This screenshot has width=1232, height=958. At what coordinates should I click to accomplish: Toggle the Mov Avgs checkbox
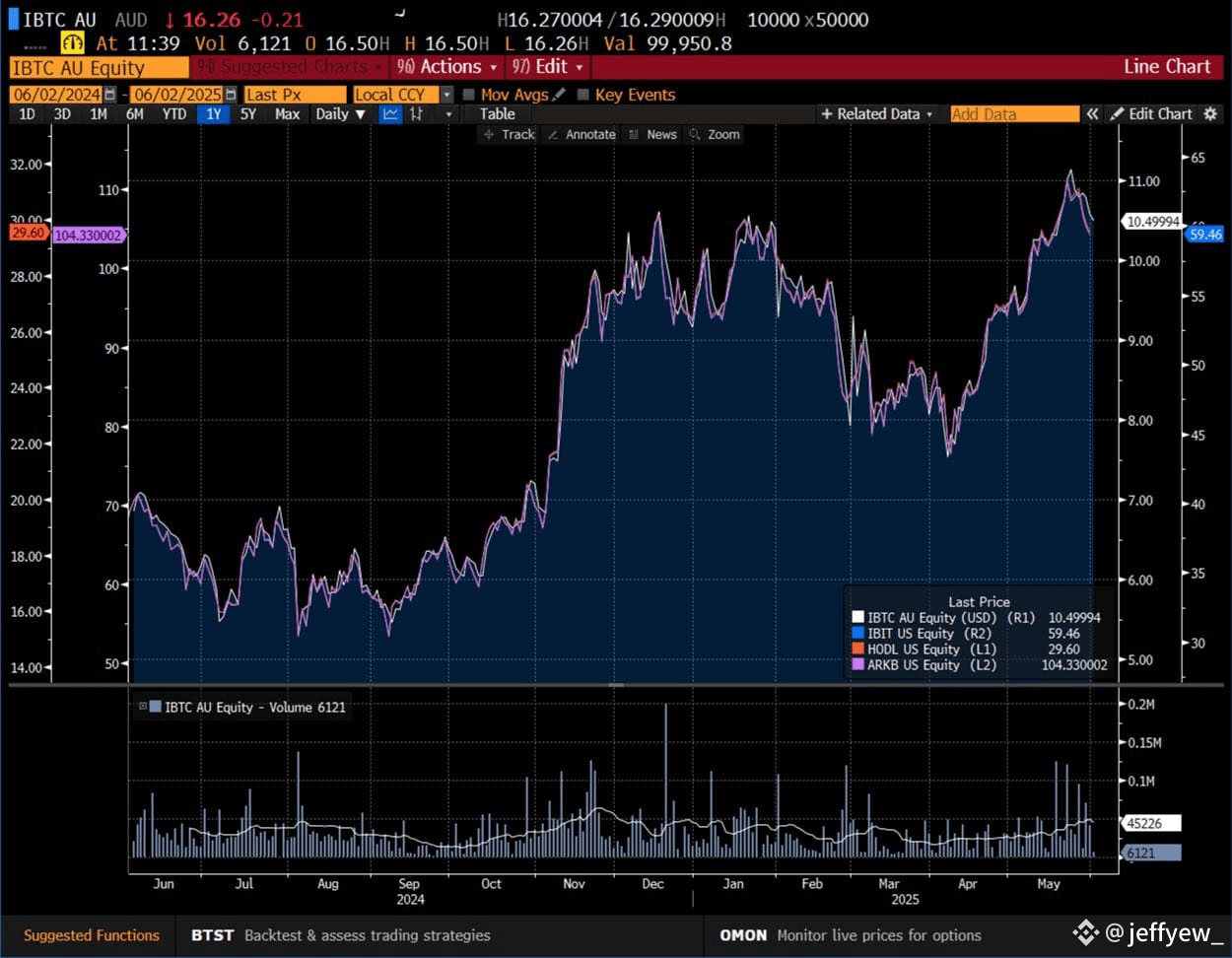pos(469,95)
